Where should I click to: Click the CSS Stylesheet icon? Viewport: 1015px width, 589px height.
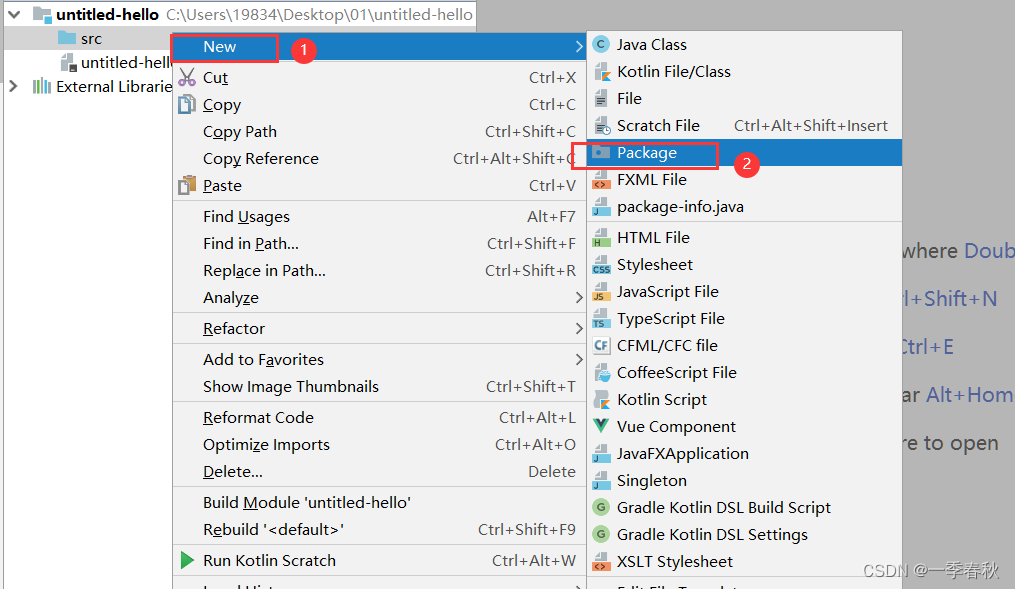(x=600, y=264)
